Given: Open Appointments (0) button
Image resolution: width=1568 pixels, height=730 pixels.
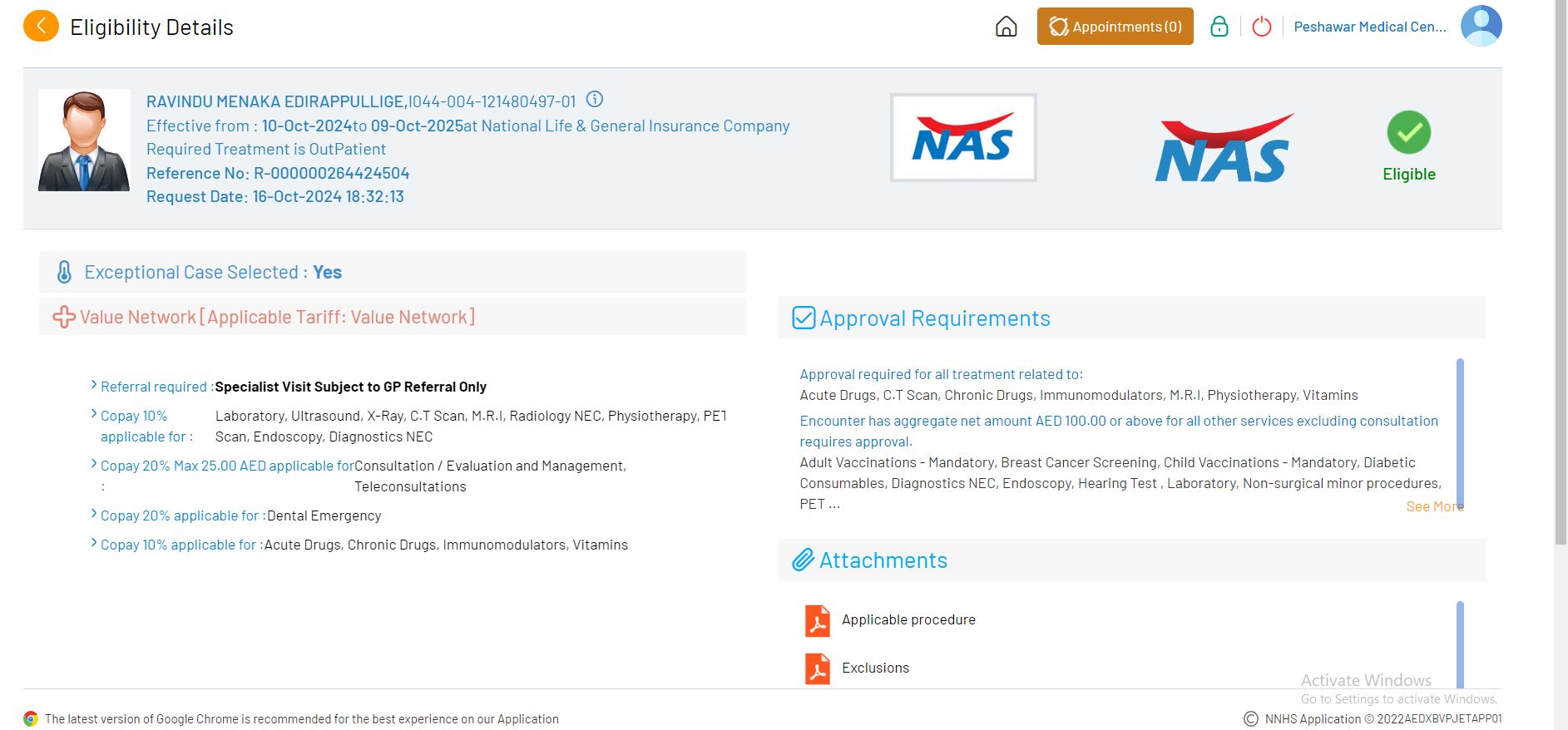Looking at the screenshot, I should pos(1115,27).
